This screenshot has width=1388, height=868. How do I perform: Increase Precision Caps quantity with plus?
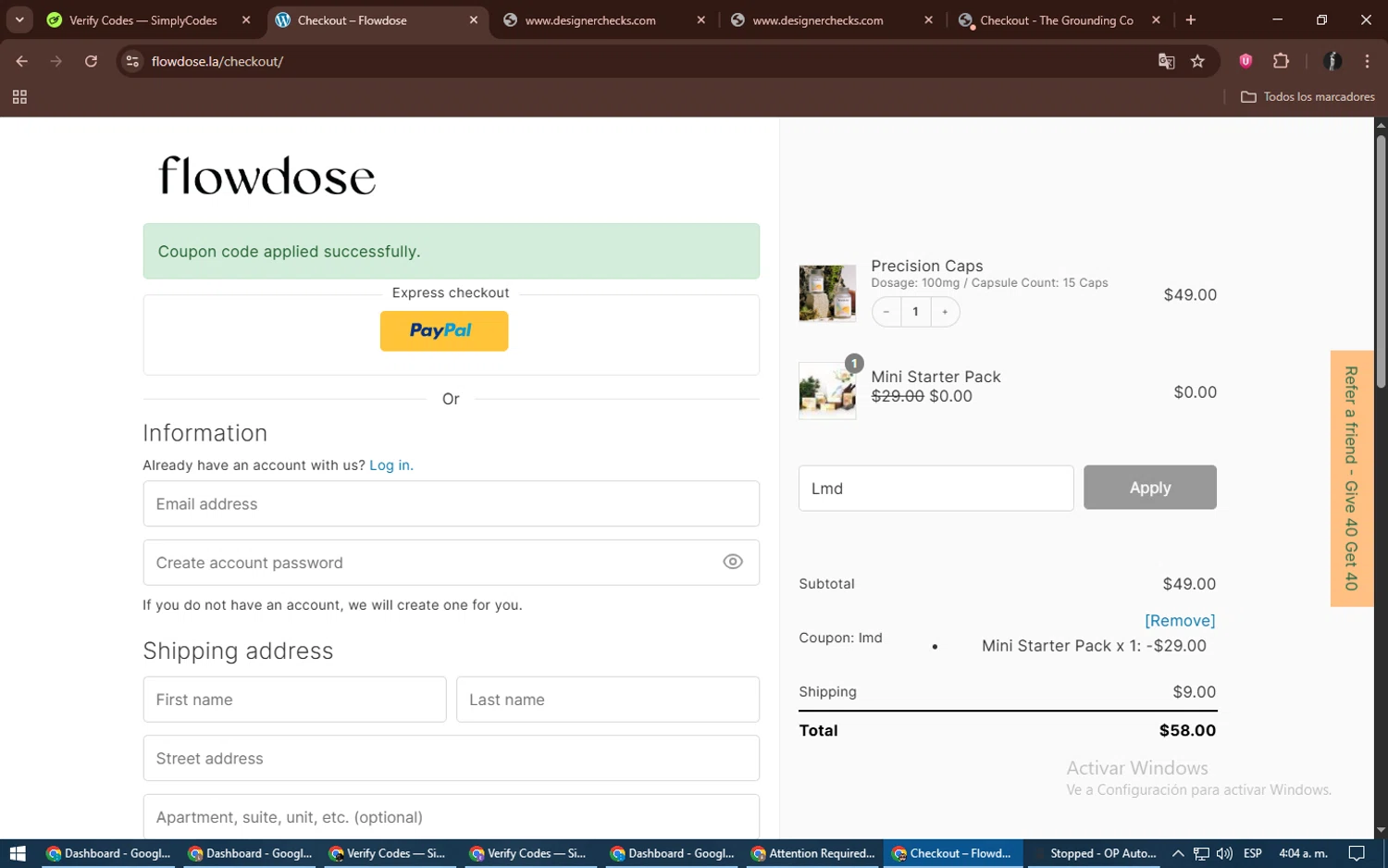pyautogui.click(x=945, y=312)
